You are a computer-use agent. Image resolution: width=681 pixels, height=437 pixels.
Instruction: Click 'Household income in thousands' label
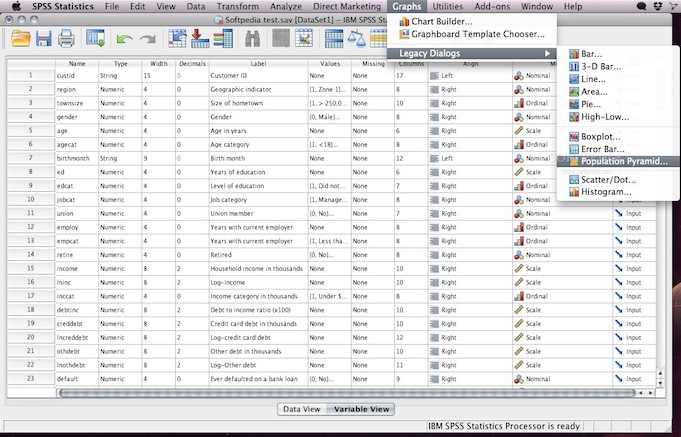point(257,269)
